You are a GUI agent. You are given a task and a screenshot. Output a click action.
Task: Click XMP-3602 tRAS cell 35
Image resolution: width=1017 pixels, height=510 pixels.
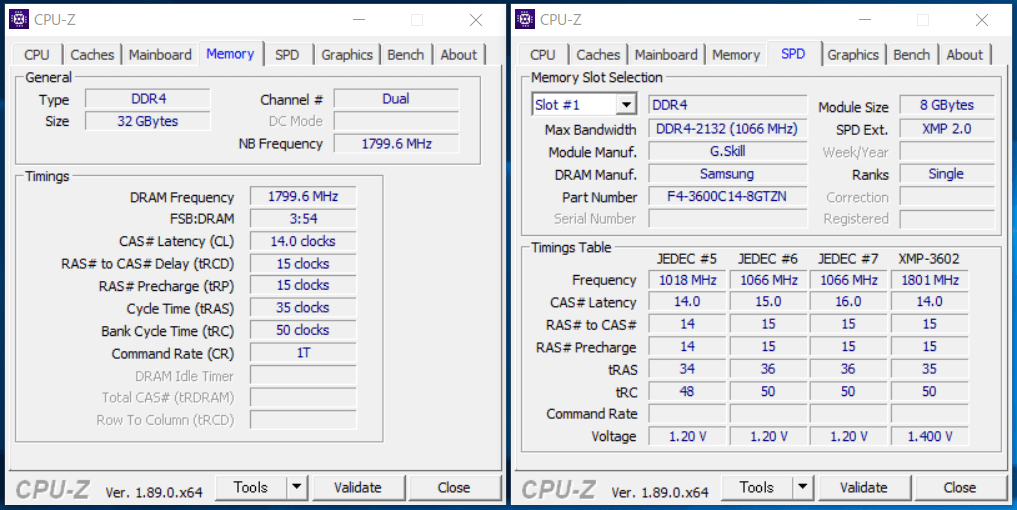pos(929,369)
